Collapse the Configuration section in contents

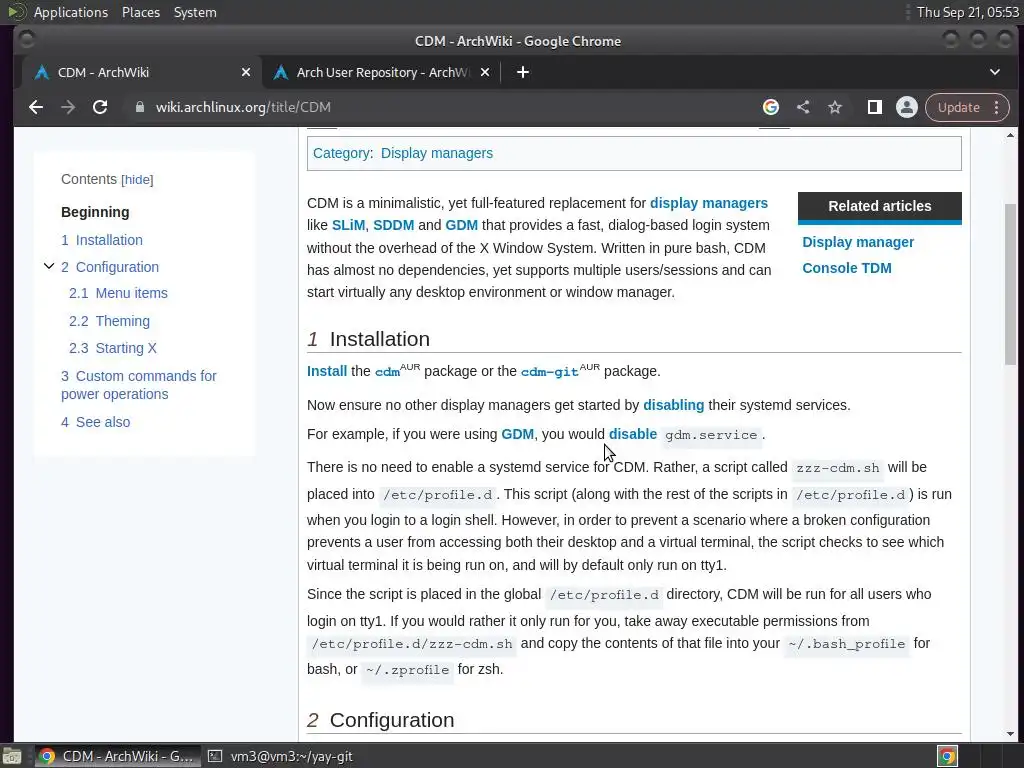[x=49, y=266]
